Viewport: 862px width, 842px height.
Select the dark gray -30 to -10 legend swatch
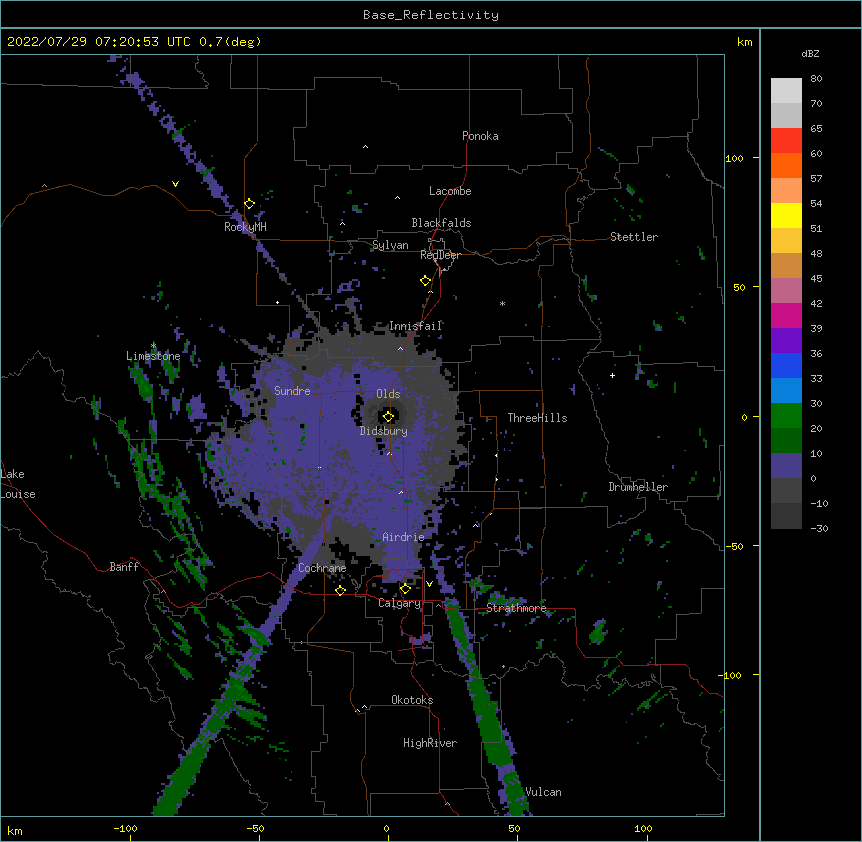[x=786, y=516]
